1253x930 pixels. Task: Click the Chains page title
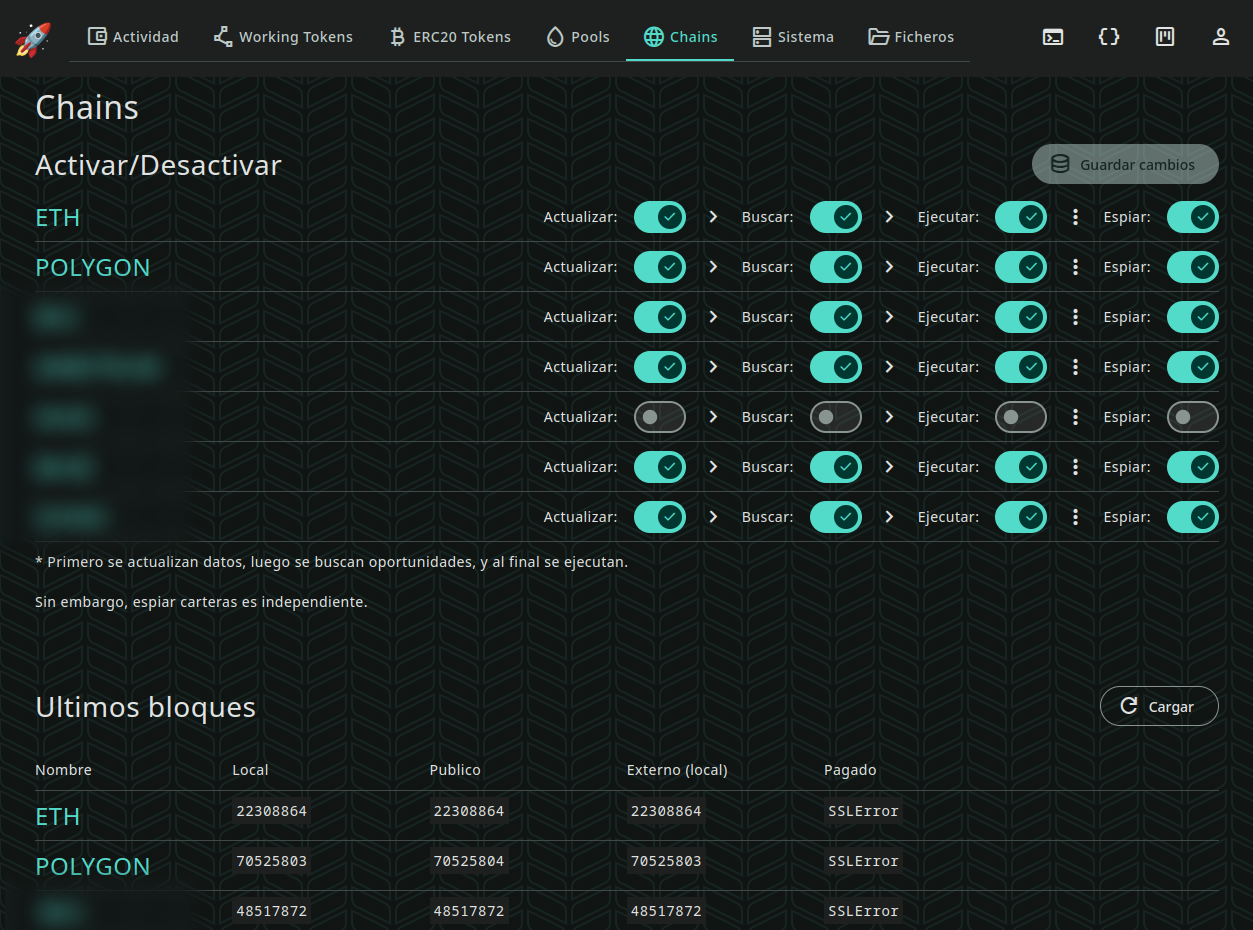pyautogui.click(x=87, y=108)
